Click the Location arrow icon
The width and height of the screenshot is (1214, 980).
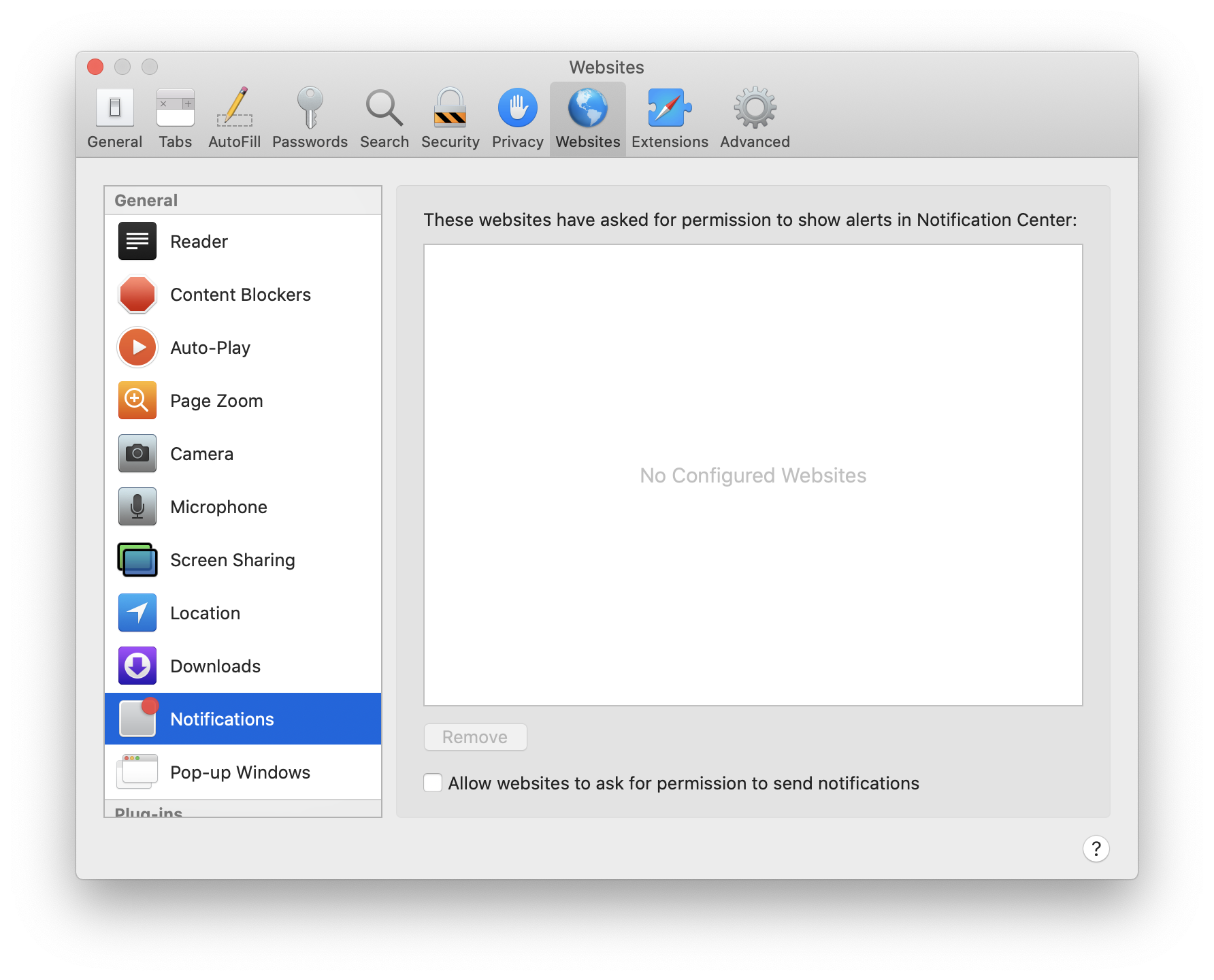137,612
